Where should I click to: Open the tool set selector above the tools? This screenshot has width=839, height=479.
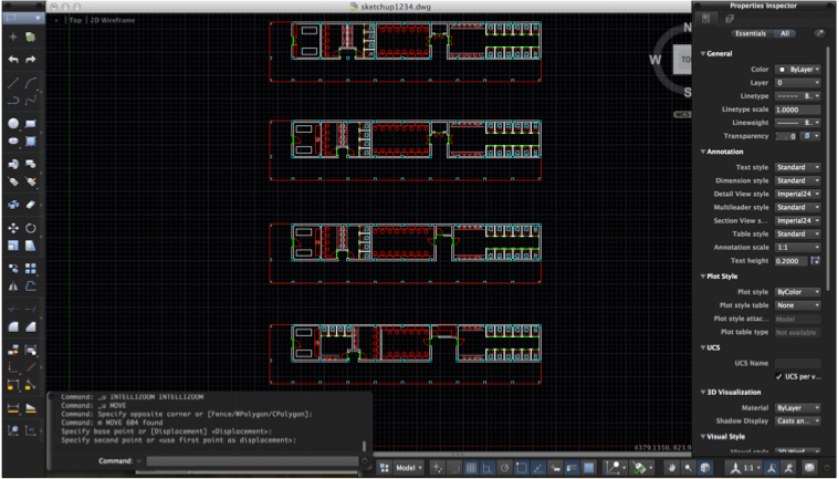point(23,18)
